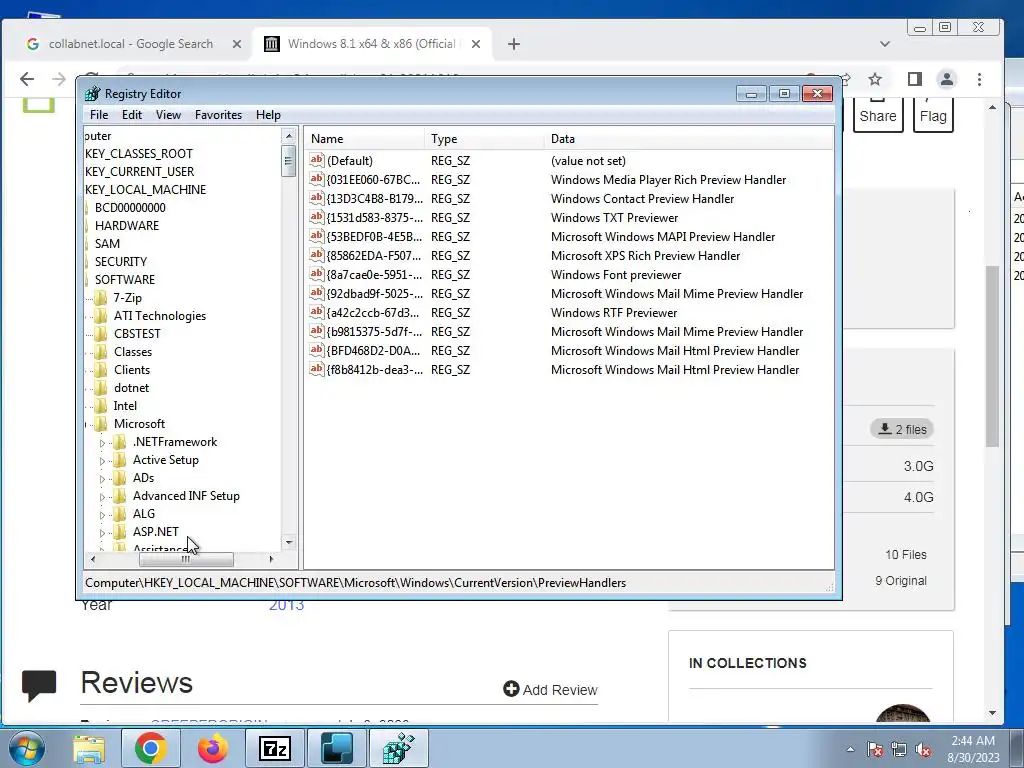
Task: Click the Flag button on the webpage
Action: (933, 115)
